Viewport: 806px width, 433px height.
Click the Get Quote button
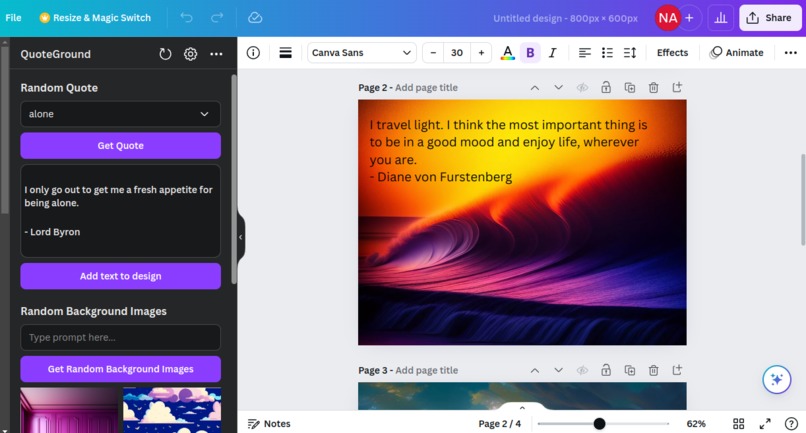click(120, 146)
